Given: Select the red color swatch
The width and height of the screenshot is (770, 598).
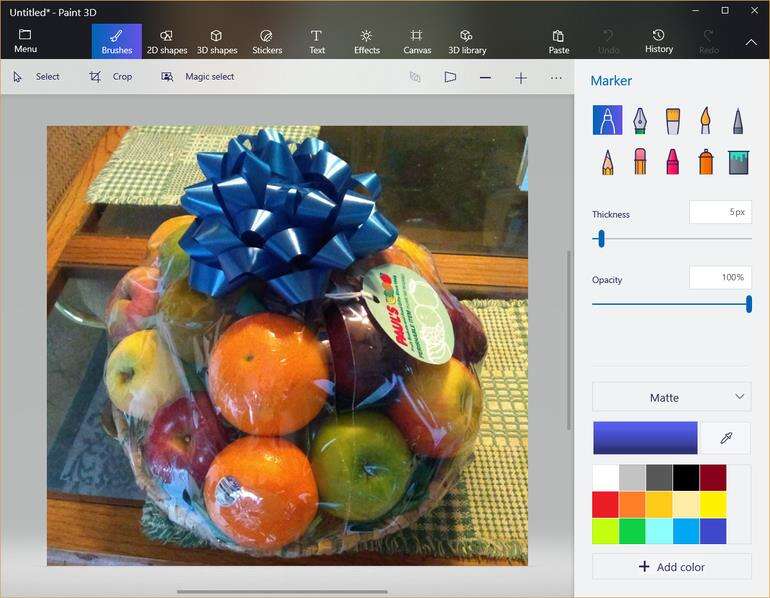Looking at the screenshot, I should point(605,505).
